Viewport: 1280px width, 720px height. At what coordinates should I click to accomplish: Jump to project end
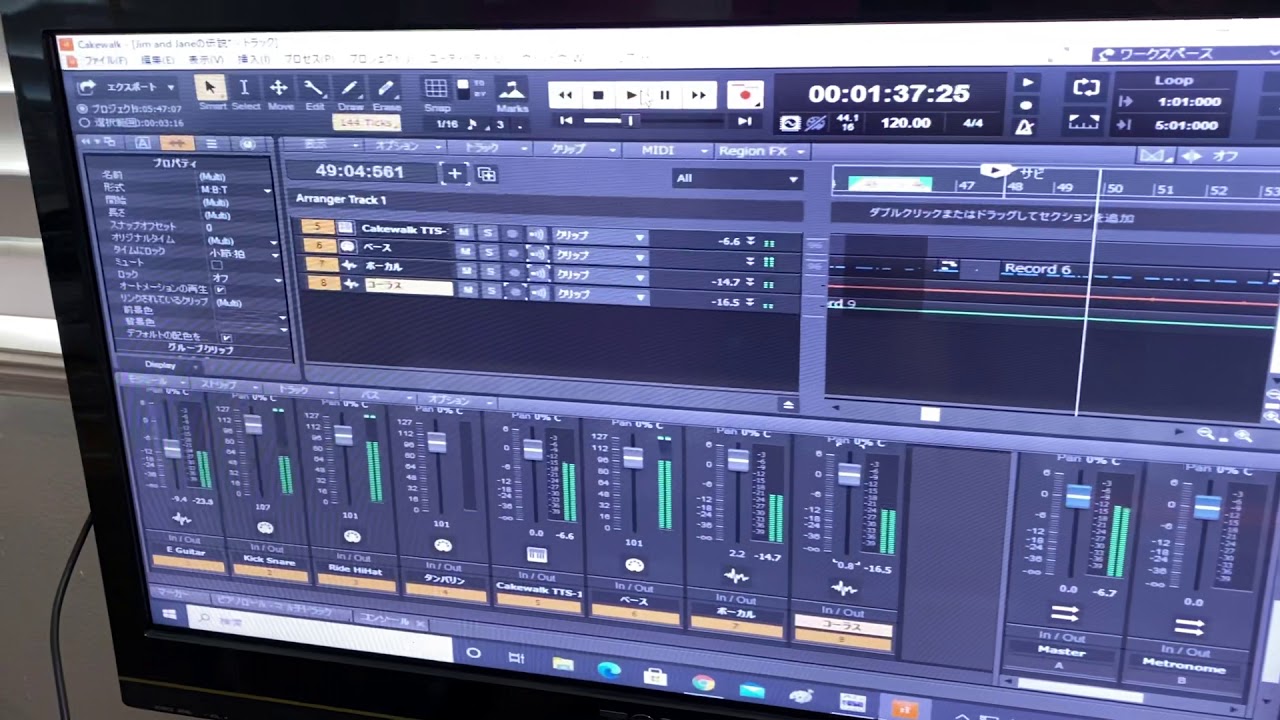(744, 121)
